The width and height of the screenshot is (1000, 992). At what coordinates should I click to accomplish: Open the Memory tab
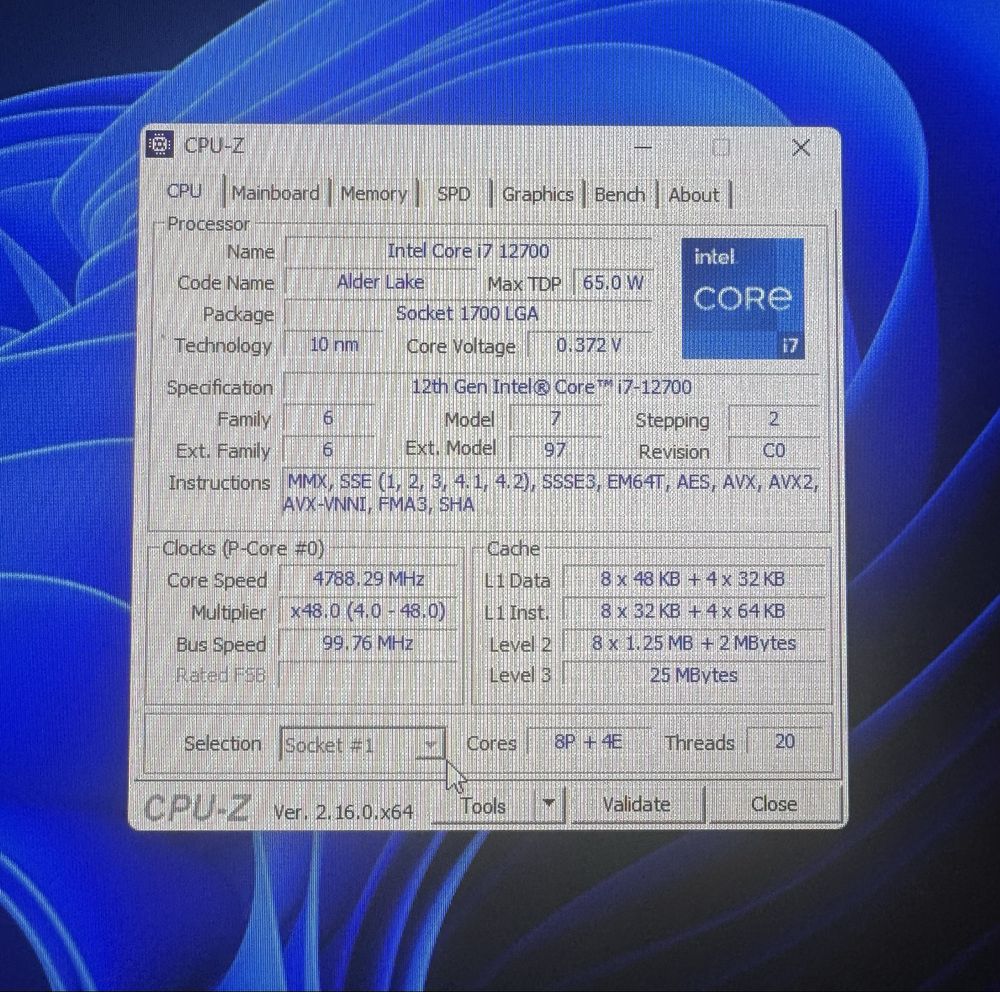[373, 193]
